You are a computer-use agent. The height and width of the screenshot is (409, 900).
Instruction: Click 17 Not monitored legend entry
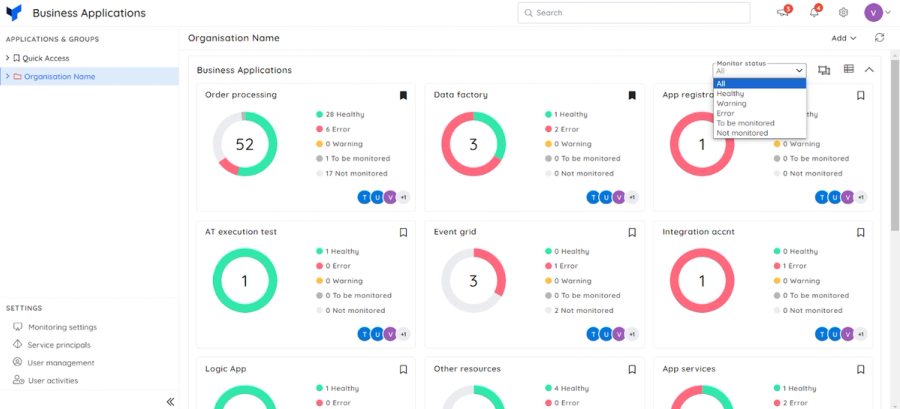tap(351, 173)
